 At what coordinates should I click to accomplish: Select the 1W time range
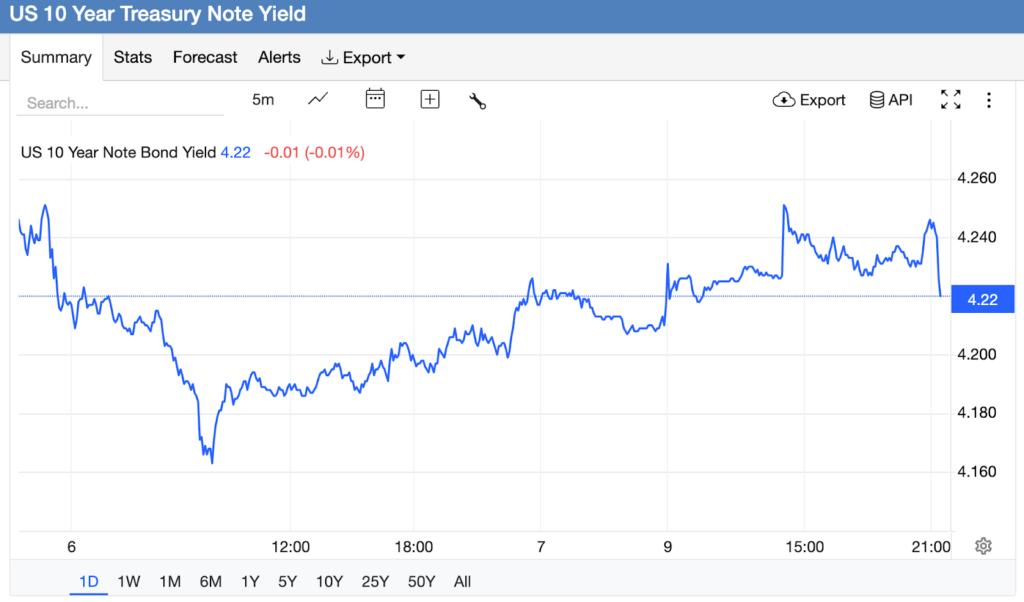[x=128, y=581]
